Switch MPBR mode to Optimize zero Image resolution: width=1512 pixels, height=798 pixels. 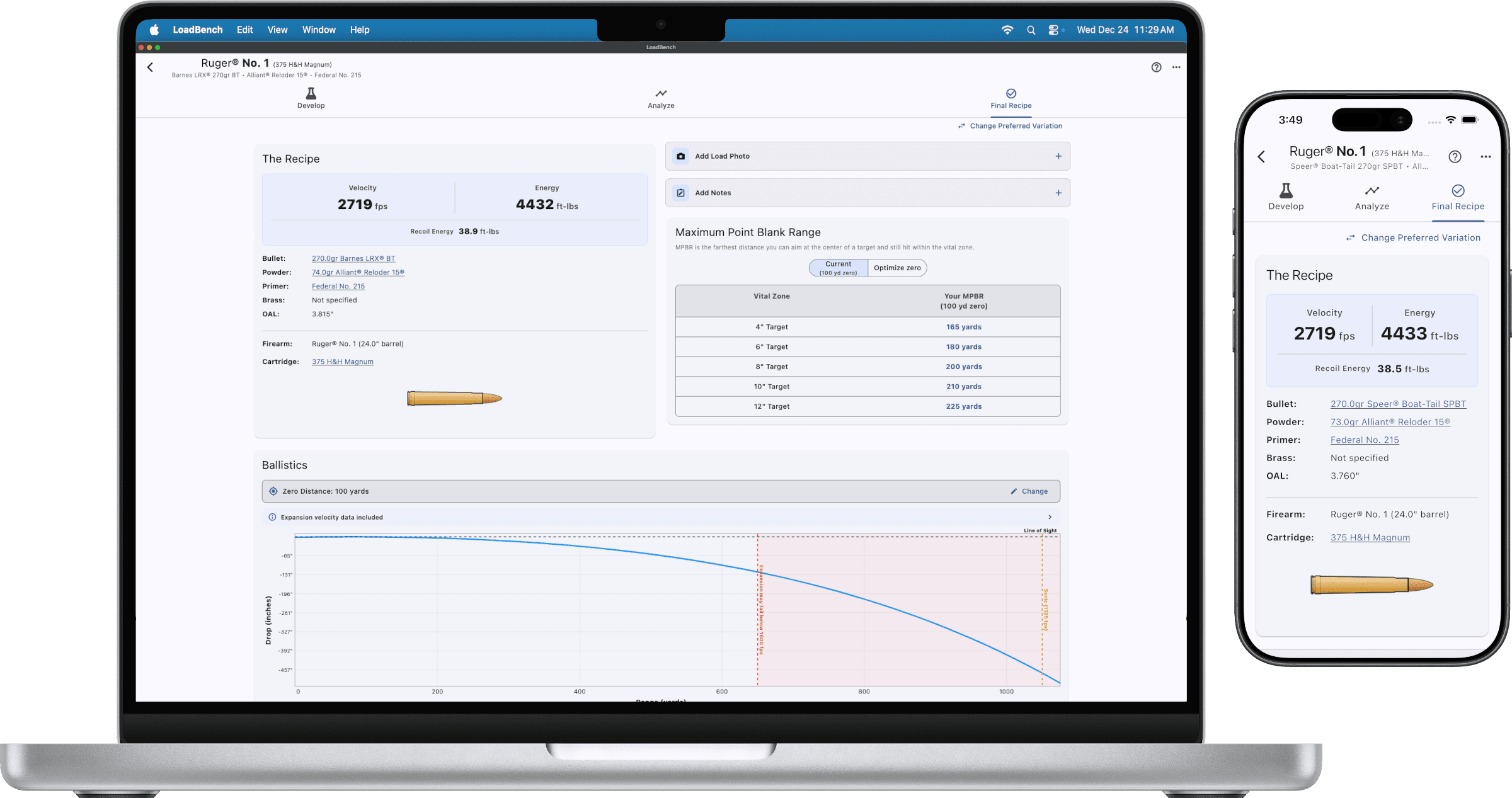[x=897, y=268]
